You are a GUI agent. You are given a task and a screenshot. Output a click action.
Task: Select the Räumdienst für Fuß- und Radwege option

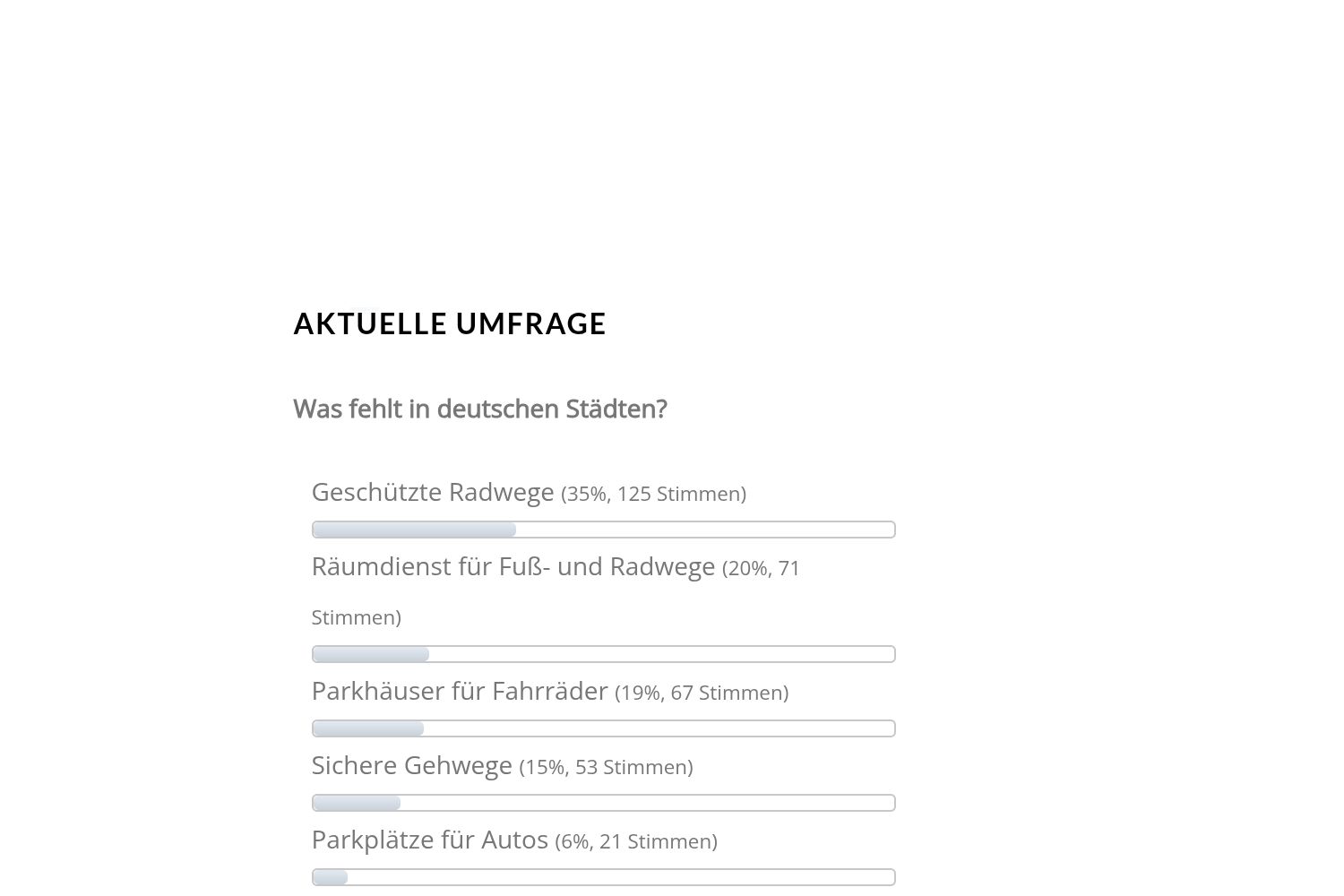coord(513,566)
